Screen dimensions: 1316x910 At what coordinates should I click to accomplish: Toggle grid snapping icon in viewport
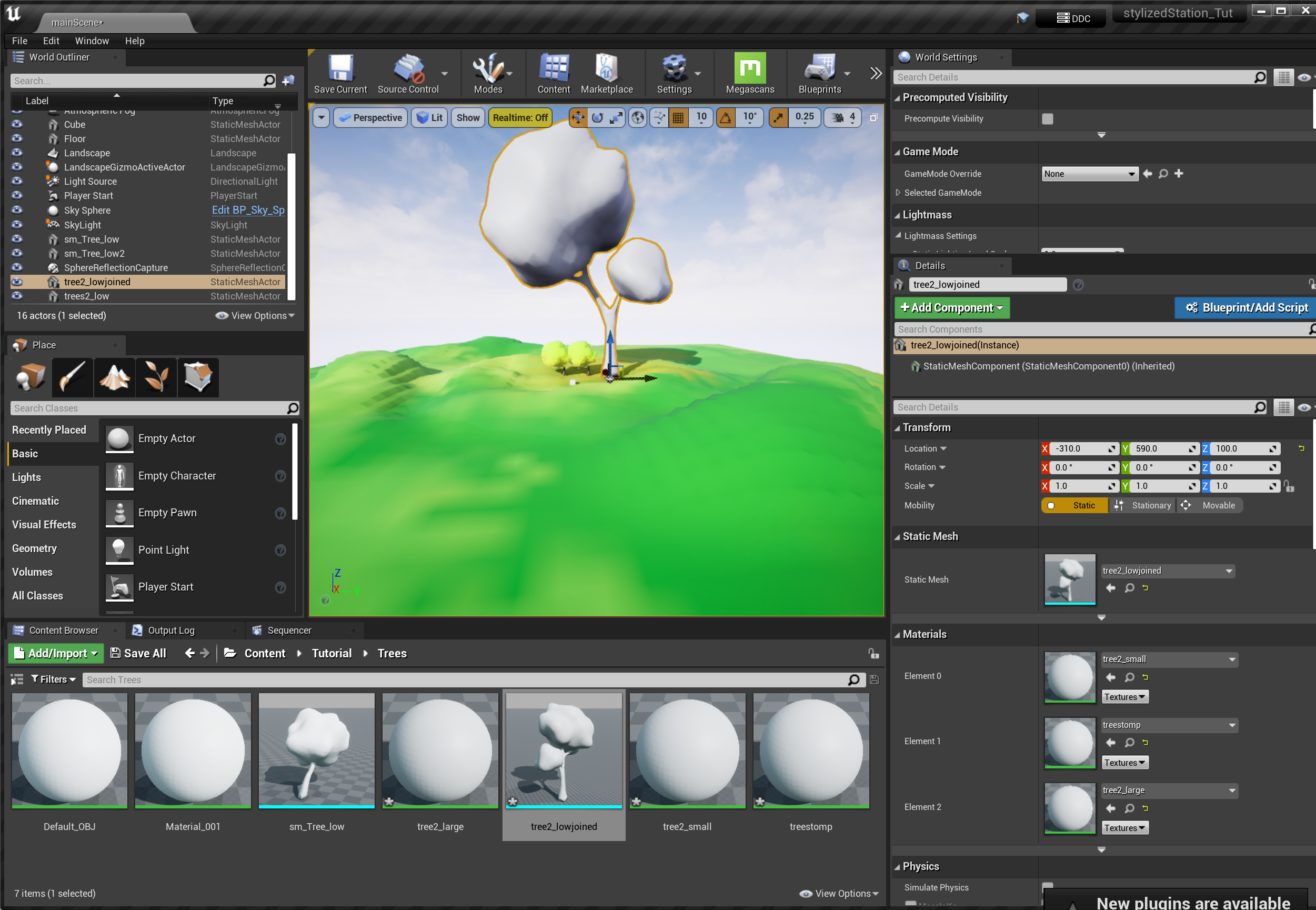[678, 118]
